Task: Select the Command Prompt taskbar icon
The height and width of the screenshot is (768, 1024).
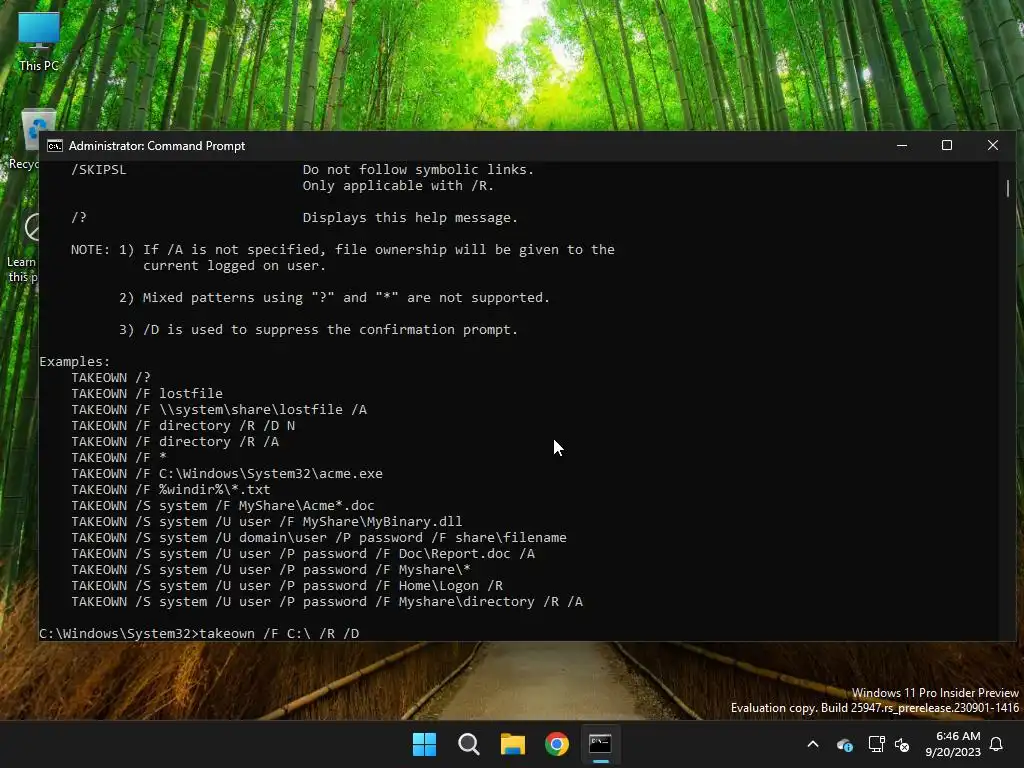Action: (601, 744)
